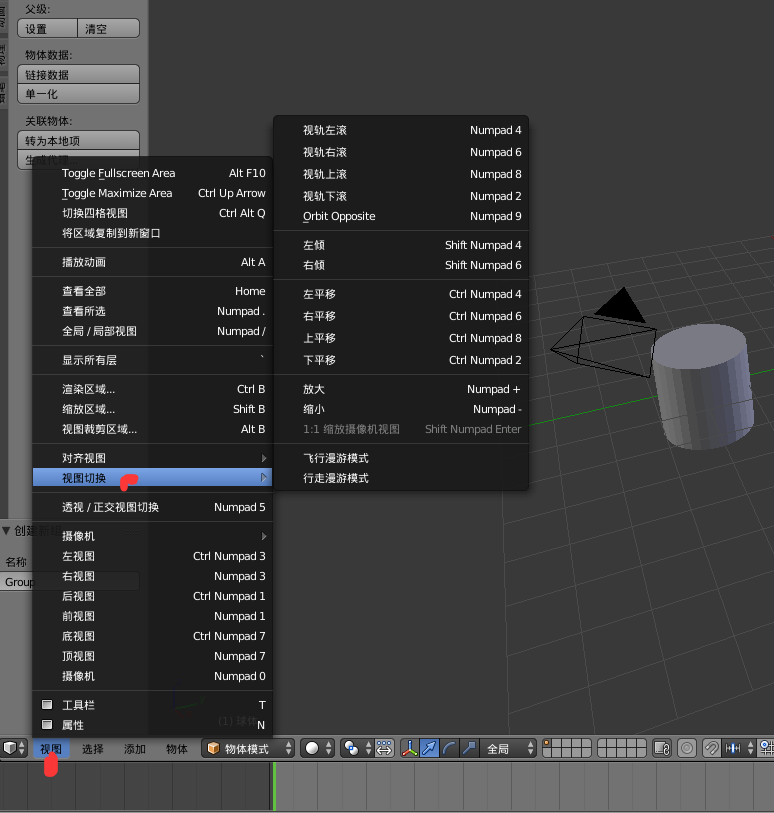The height and width of the screenshot is (813, 774).
Task: Select 播放动画 menu entry
Action: (152, 262)
